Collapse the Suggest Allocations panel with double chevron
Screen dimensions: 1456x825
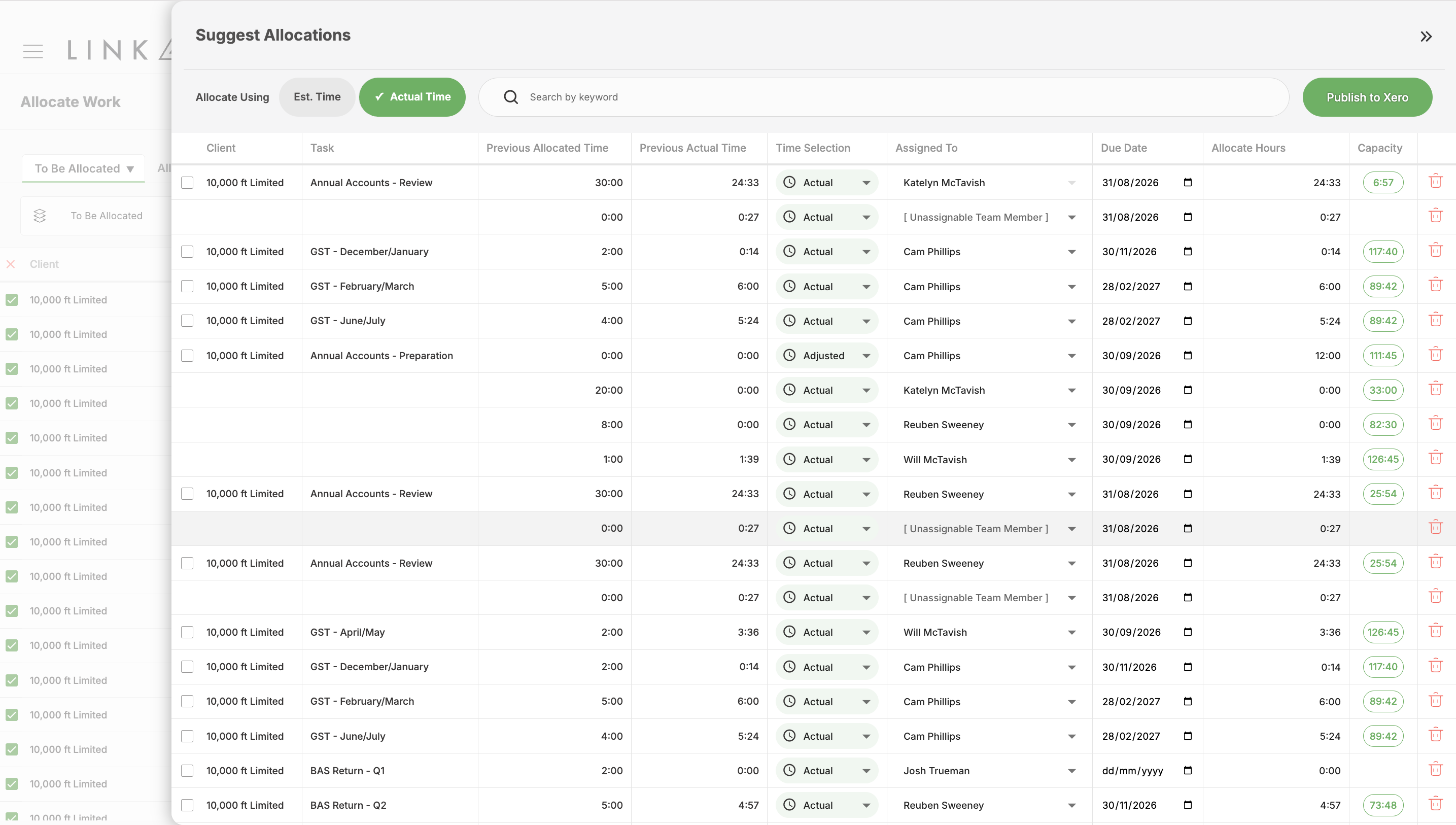[x=1426, y=37]
